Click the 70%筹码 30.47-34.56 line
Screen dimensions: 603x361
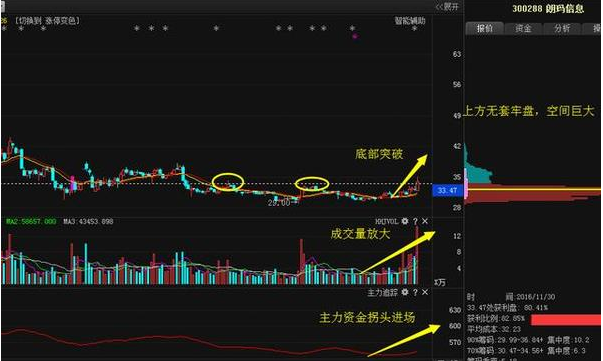pyautogui.click(x=505, y=351)
